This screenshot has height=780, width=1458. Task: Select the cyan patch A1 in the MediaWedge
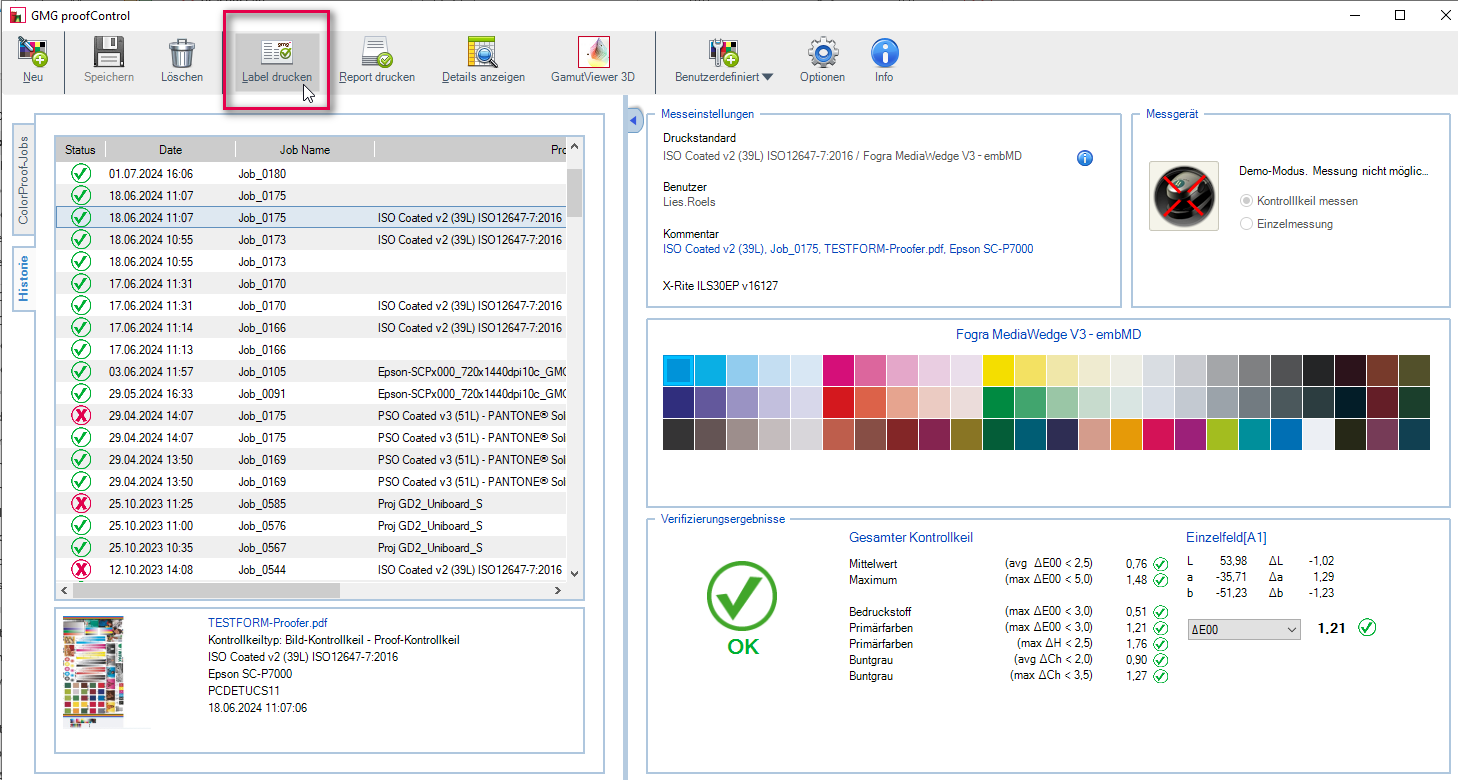pos(678,370)
